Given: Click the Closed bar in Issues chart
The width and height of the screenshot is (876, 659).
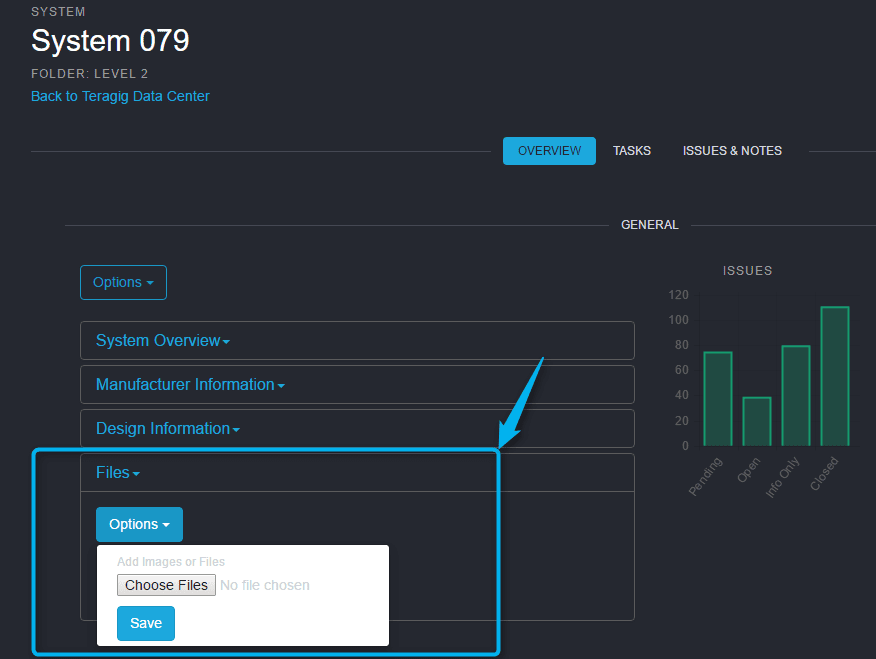Looking at the screenshot, I should tap(835, 376).
